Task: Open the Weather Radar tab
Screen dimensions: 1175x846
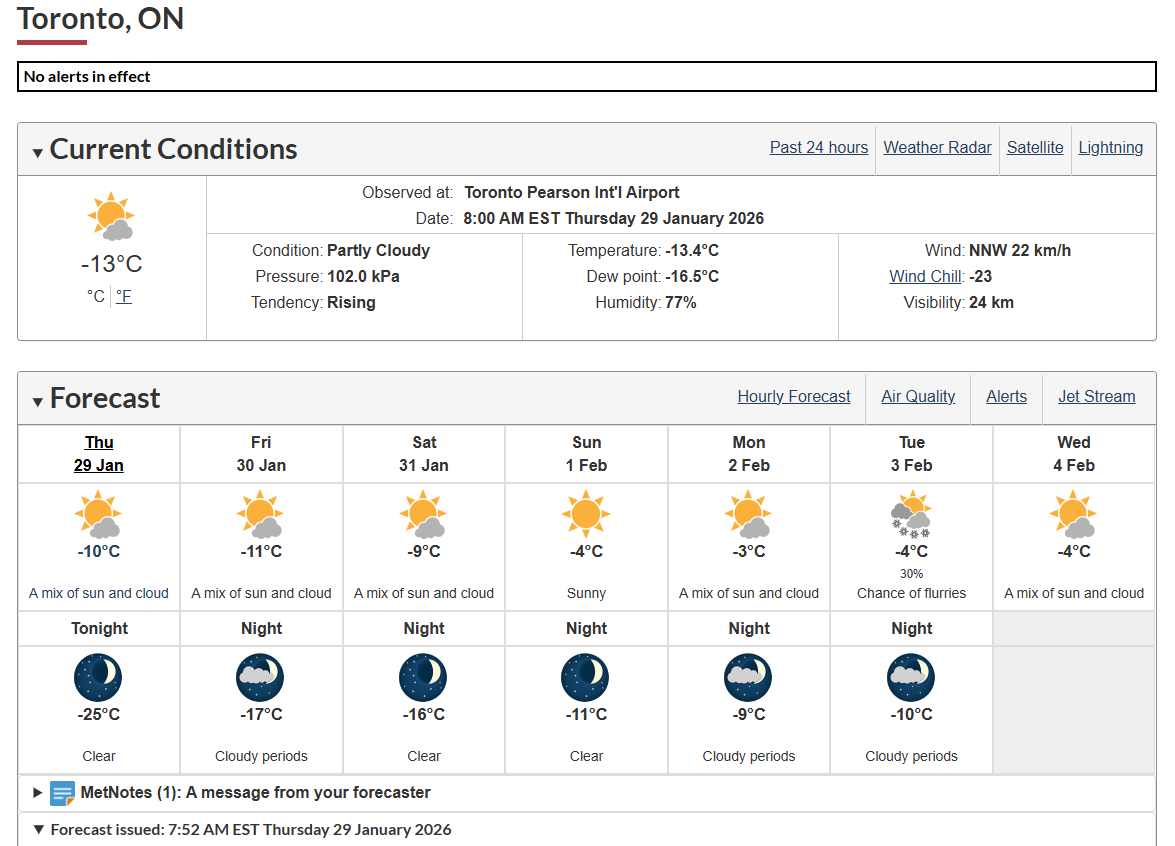Action: [x=937, y=148]
